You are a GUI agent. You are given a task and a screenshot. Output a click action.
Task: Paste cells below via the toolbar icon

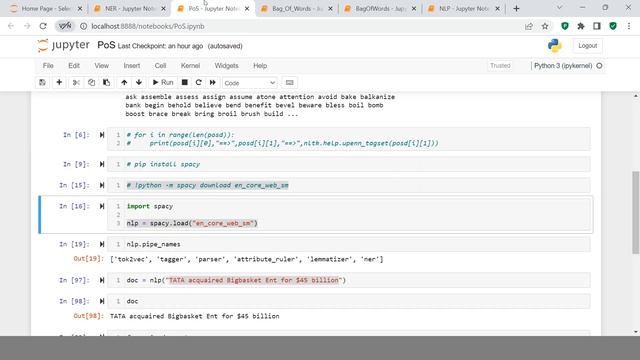[x=106, y=82]
